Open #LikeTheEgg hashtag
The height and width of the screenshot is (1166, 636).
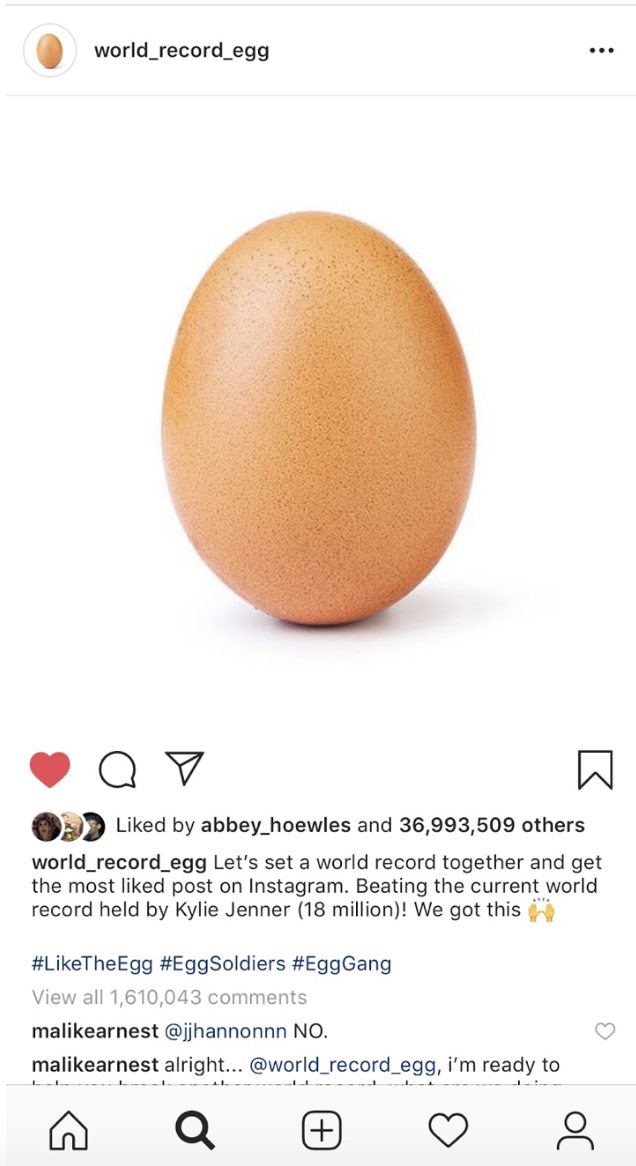point(92,964)
